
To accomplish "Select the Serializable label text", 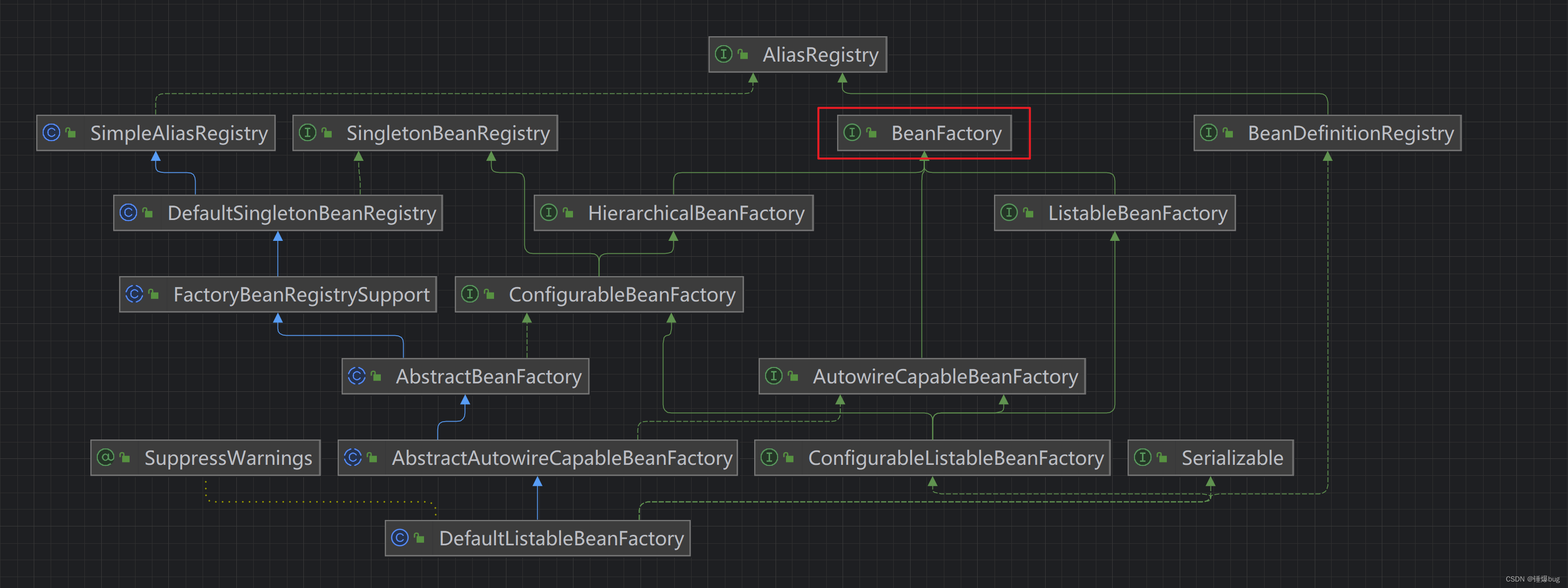I will pyautogui.click(x=1232, y=458).
